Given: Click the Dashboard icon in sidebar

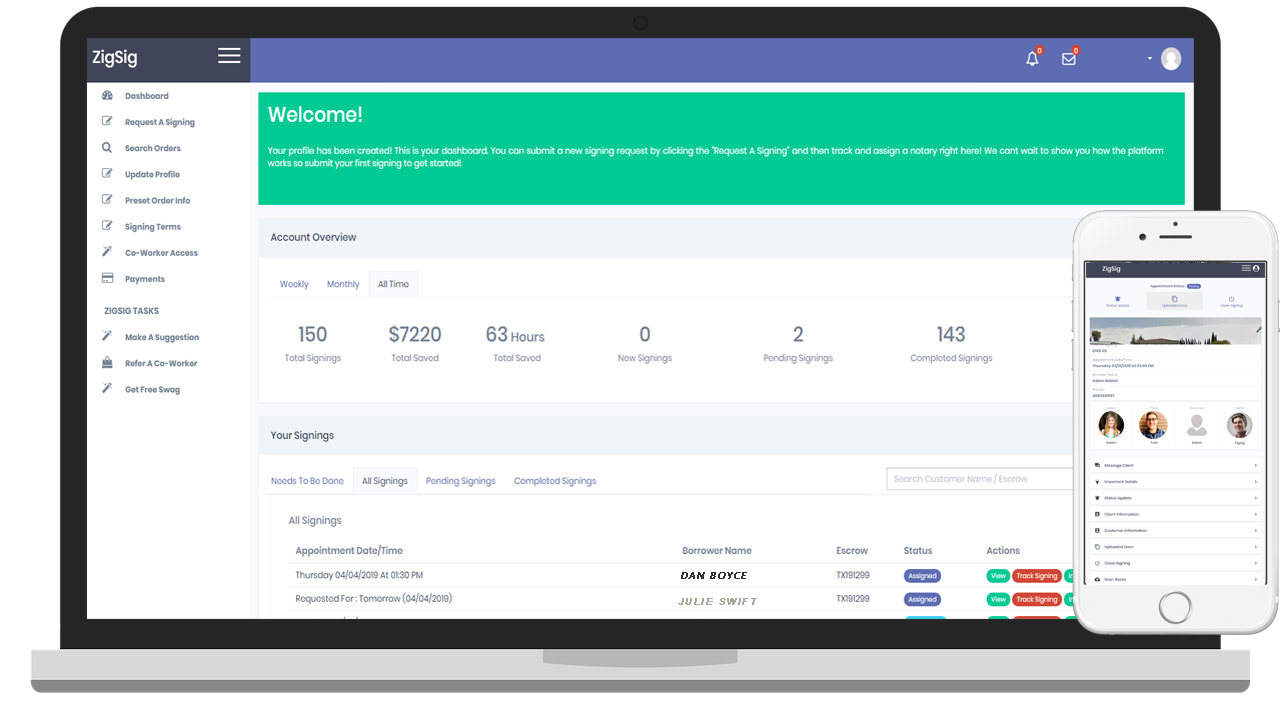Looking at the screenshot, I should [x=107, y=96].
